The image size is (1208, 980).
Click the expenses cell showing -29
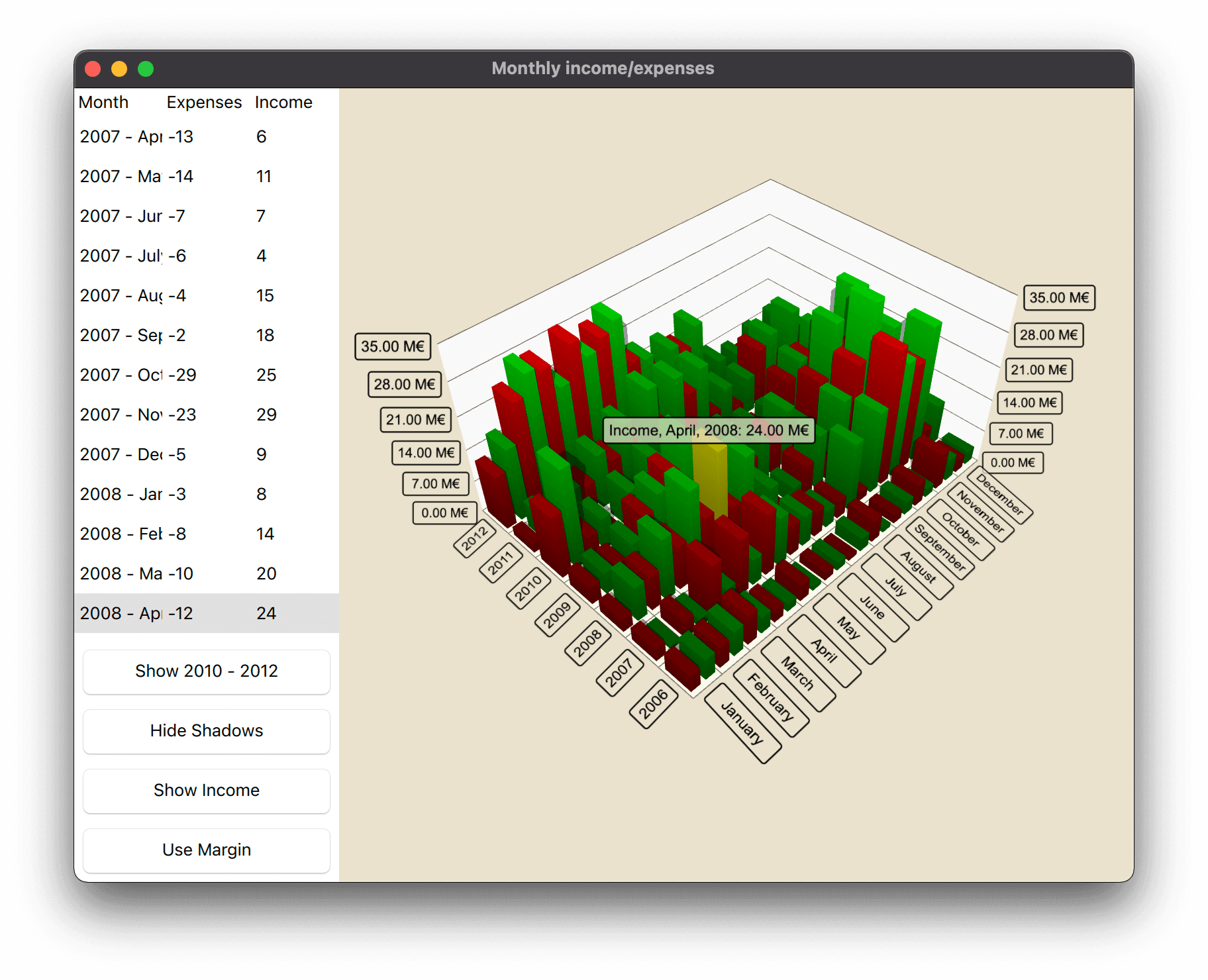[183, 375]
